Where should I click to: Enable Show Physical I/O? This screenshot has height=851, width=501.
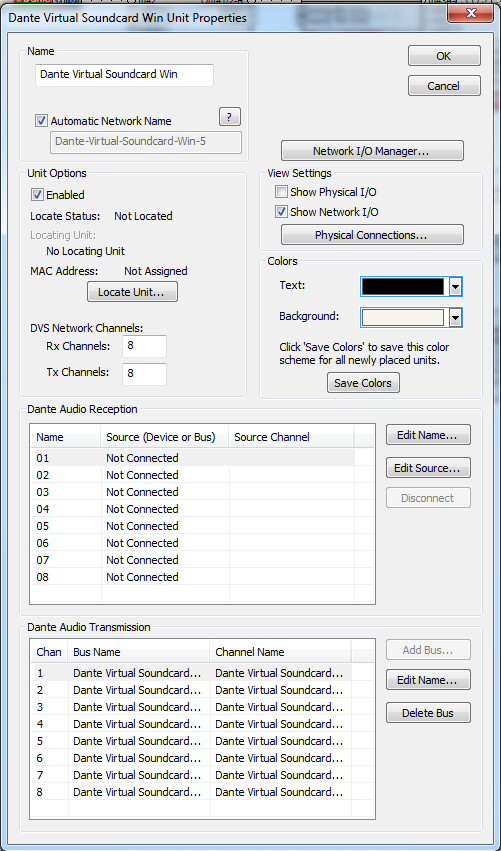(x=281, y=192)
